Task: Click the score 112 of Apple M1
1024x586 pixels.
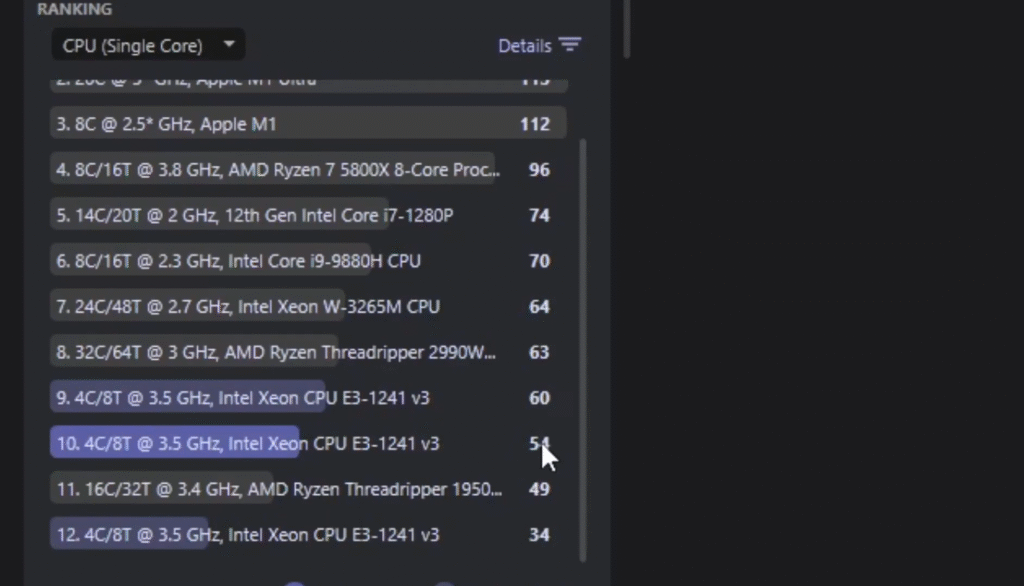Action: coord(535,124)
